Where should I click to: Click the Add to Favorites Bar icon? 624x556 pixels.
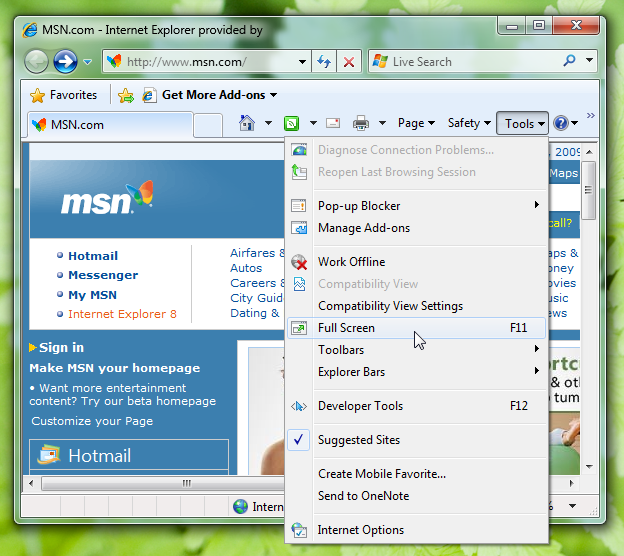pyautogui.click(x=126, y=96)
